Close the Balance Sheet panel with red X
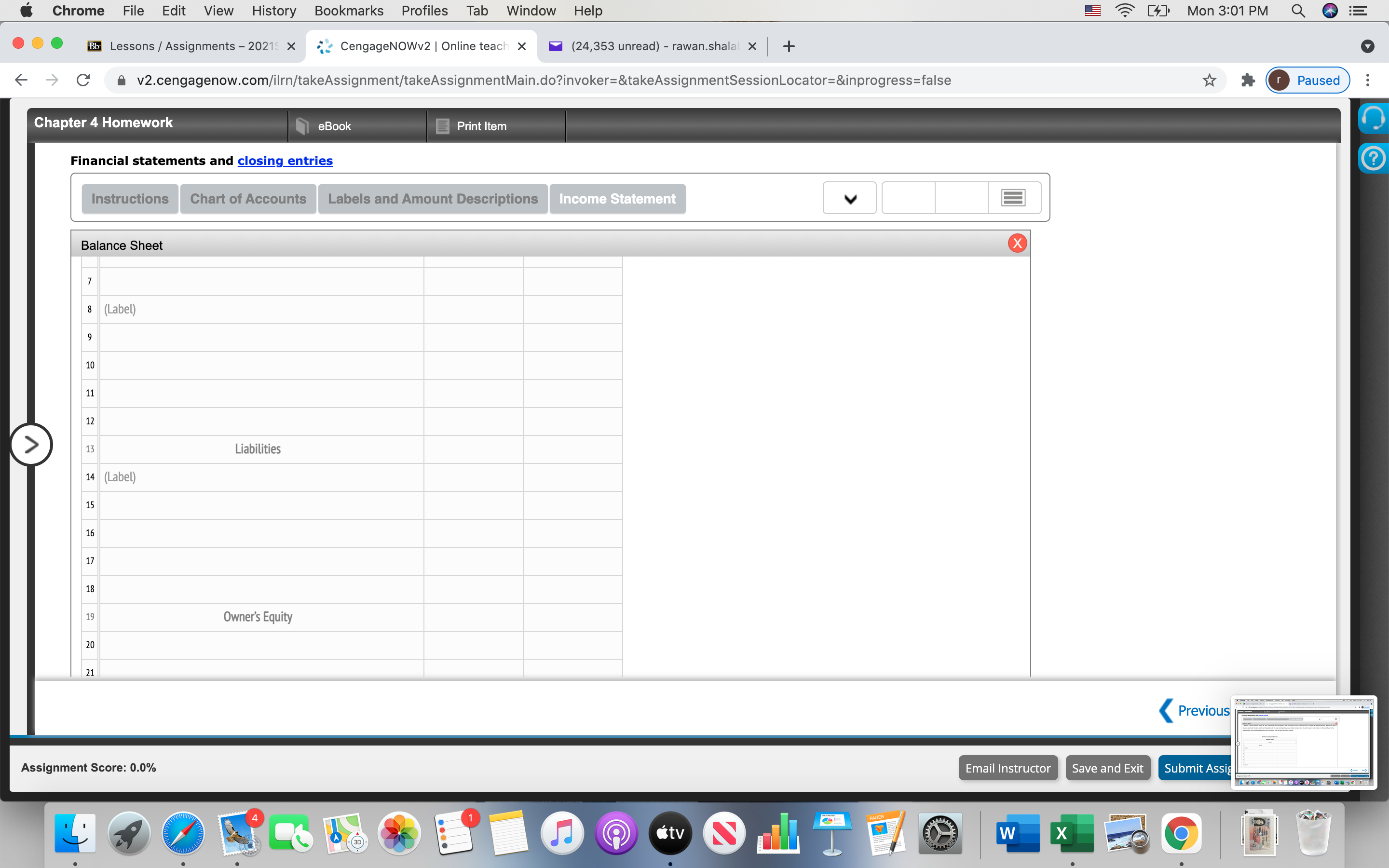 click(x=1017, y=244)
